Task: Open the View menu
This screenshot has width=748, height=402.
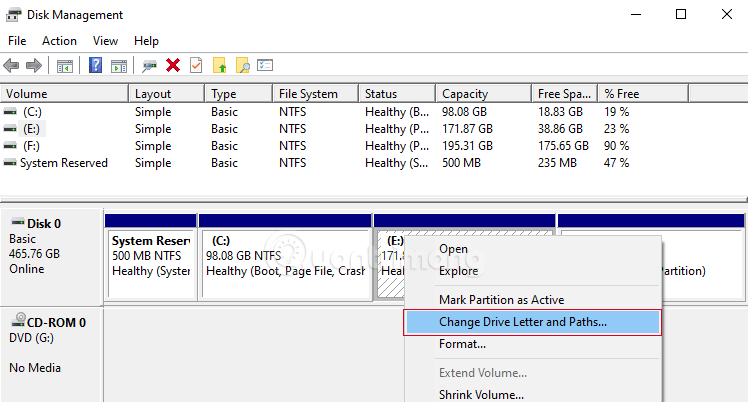Action: point(105,41)
